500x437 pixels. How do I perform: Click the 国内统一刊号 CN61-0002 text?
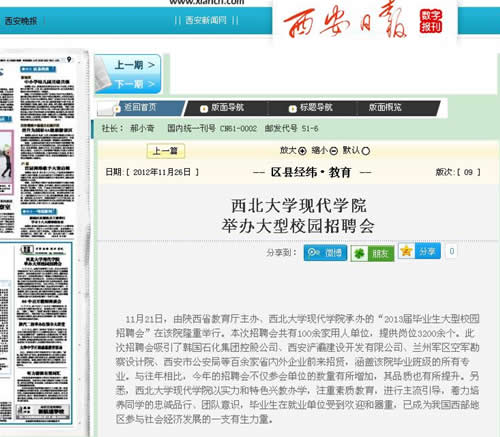(212, 128)
